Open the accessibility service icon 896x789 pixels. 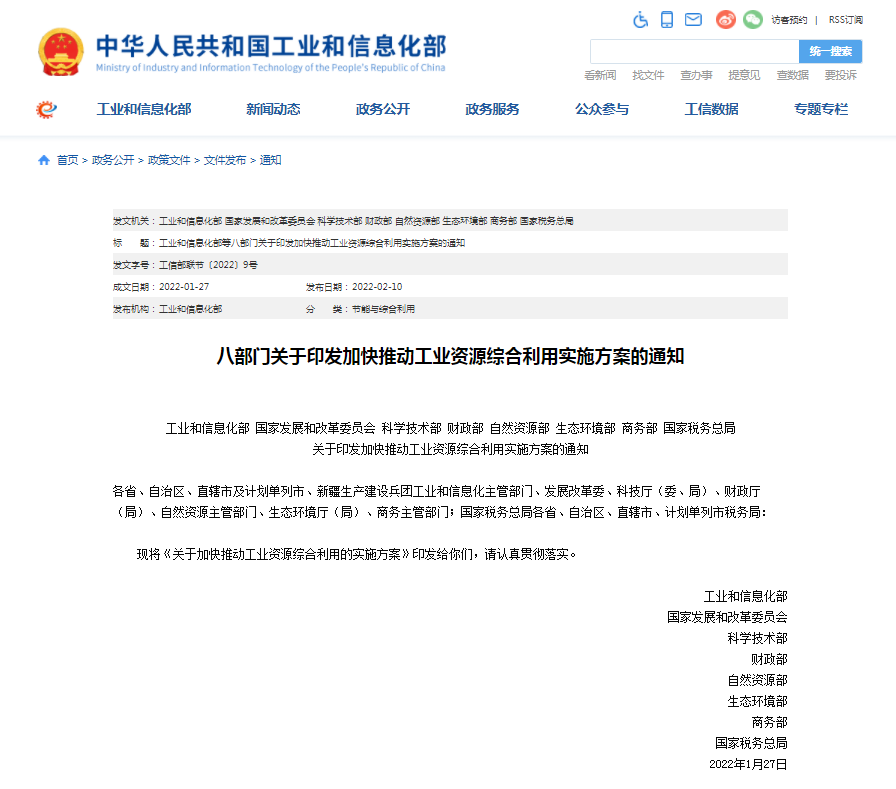coord(640,19)
